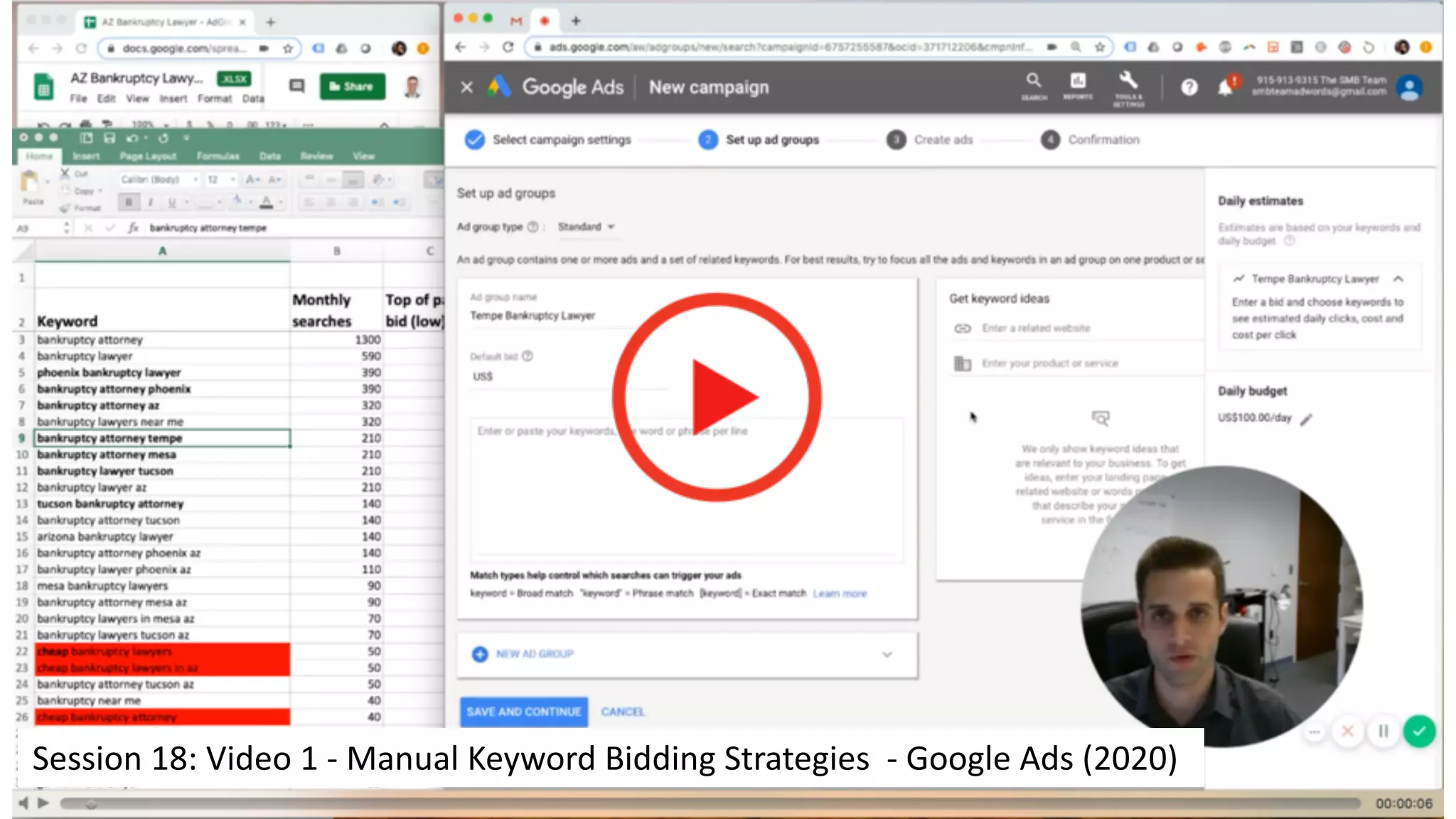Bookmark the Google Ads page with star icon
Screen dimensions: 1456x819
click(x=1100, y=47)
